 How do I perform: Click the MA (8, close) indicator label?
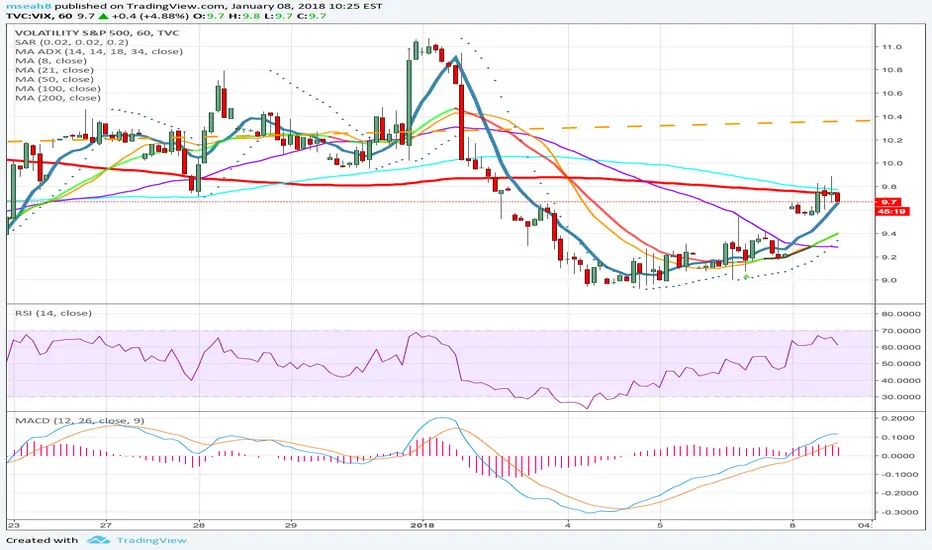coord(51,61)
